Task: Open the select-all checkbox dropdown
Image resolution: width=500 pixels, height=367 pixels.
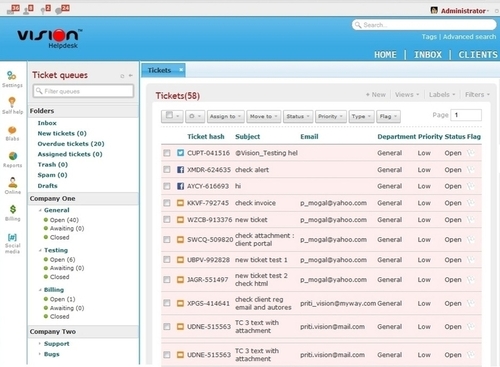Action: [172, 116]
